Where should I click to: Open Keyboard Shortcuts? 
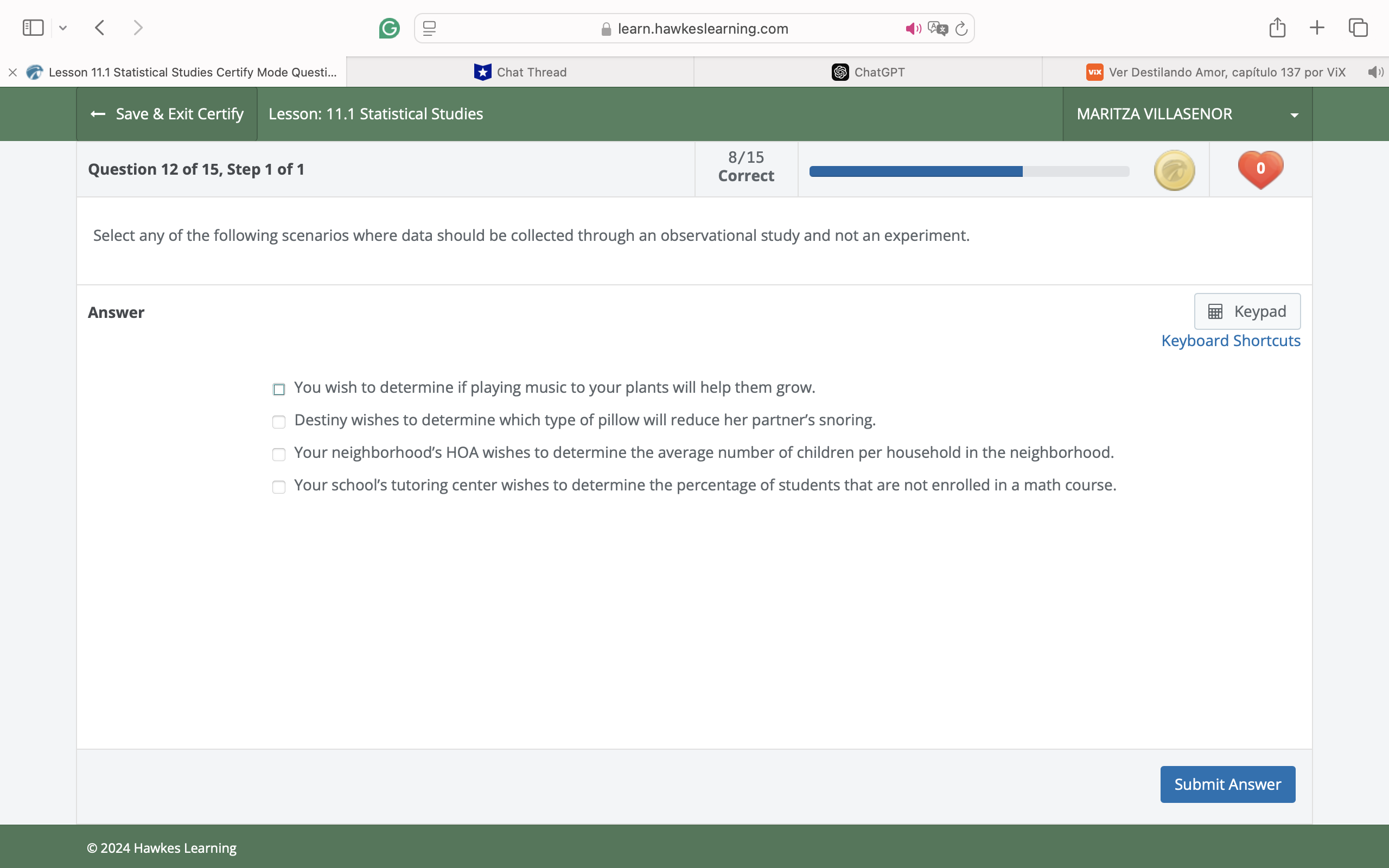point(1231,340)
